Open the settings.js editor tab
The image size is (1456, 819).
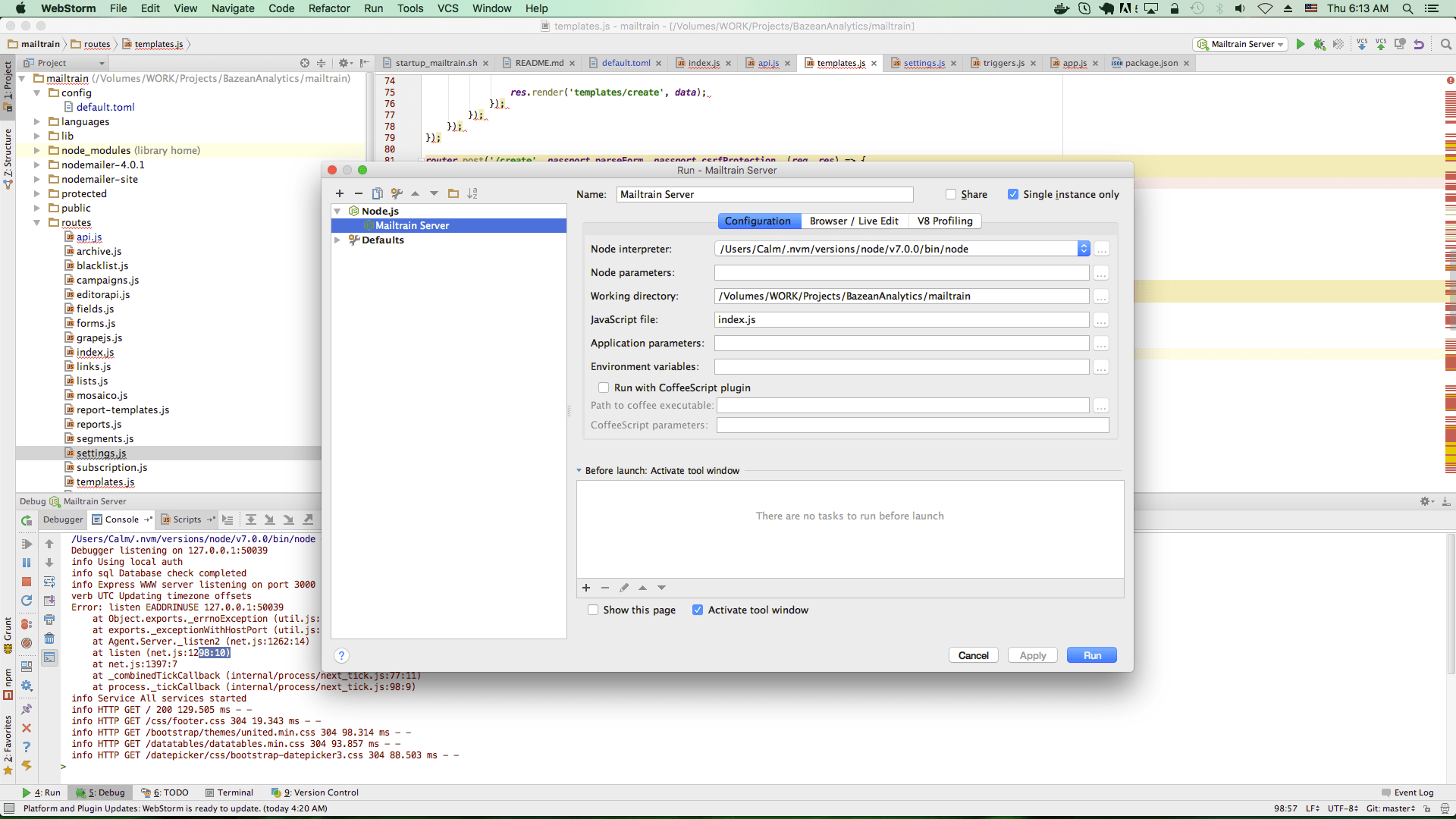[x=924, y=63]
